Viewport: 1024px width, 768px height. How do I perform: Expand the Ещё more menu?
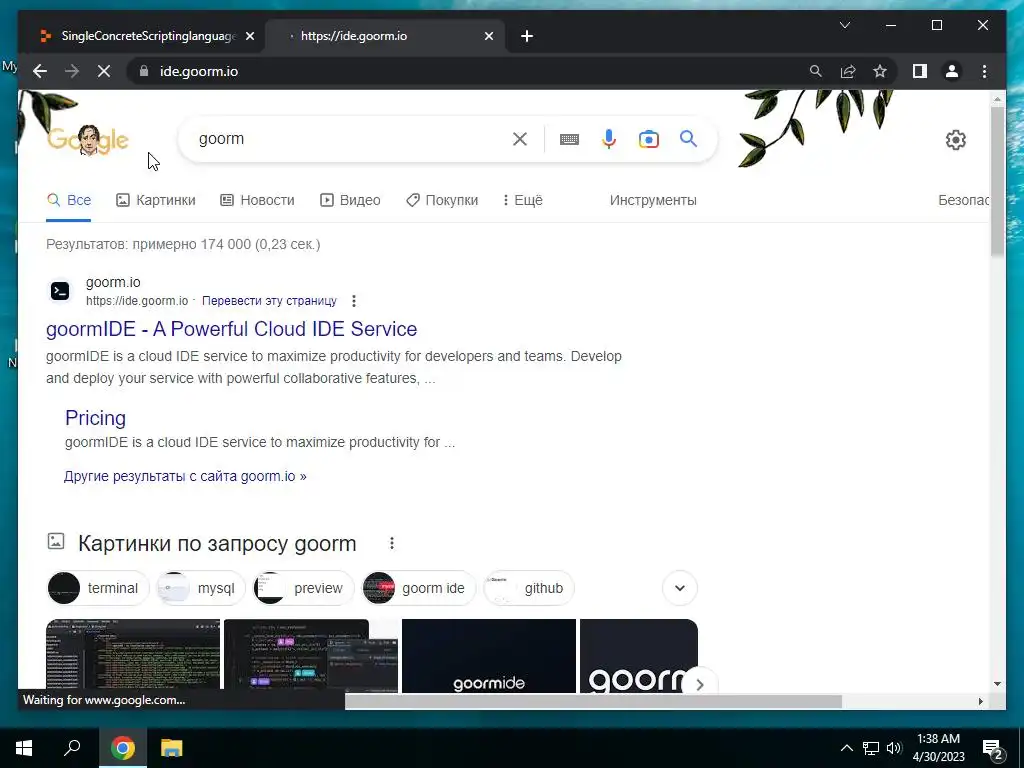tap(522, 200)
